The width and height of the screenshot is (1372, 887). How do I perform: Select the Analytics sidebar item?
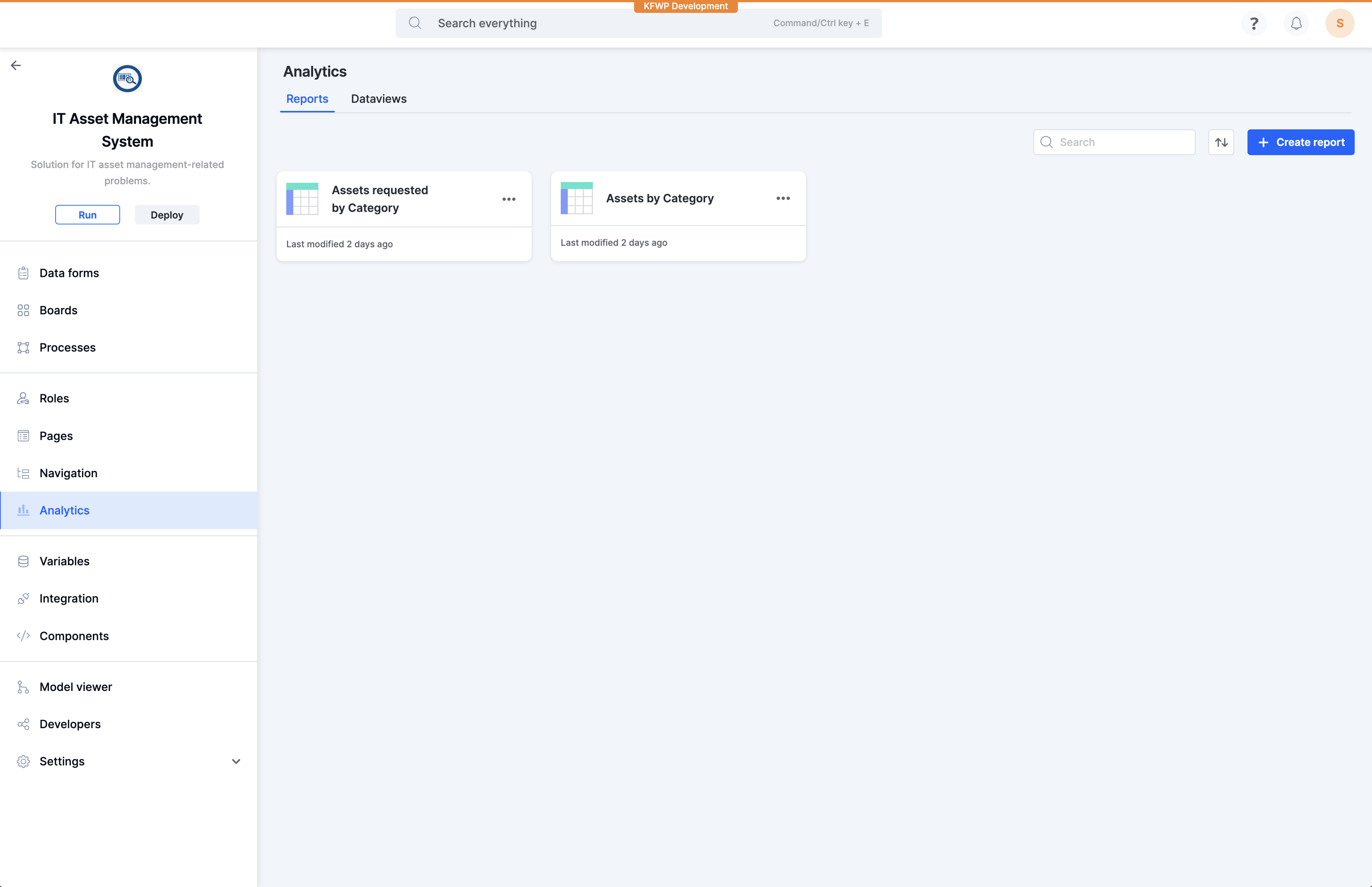pos(129,510)
